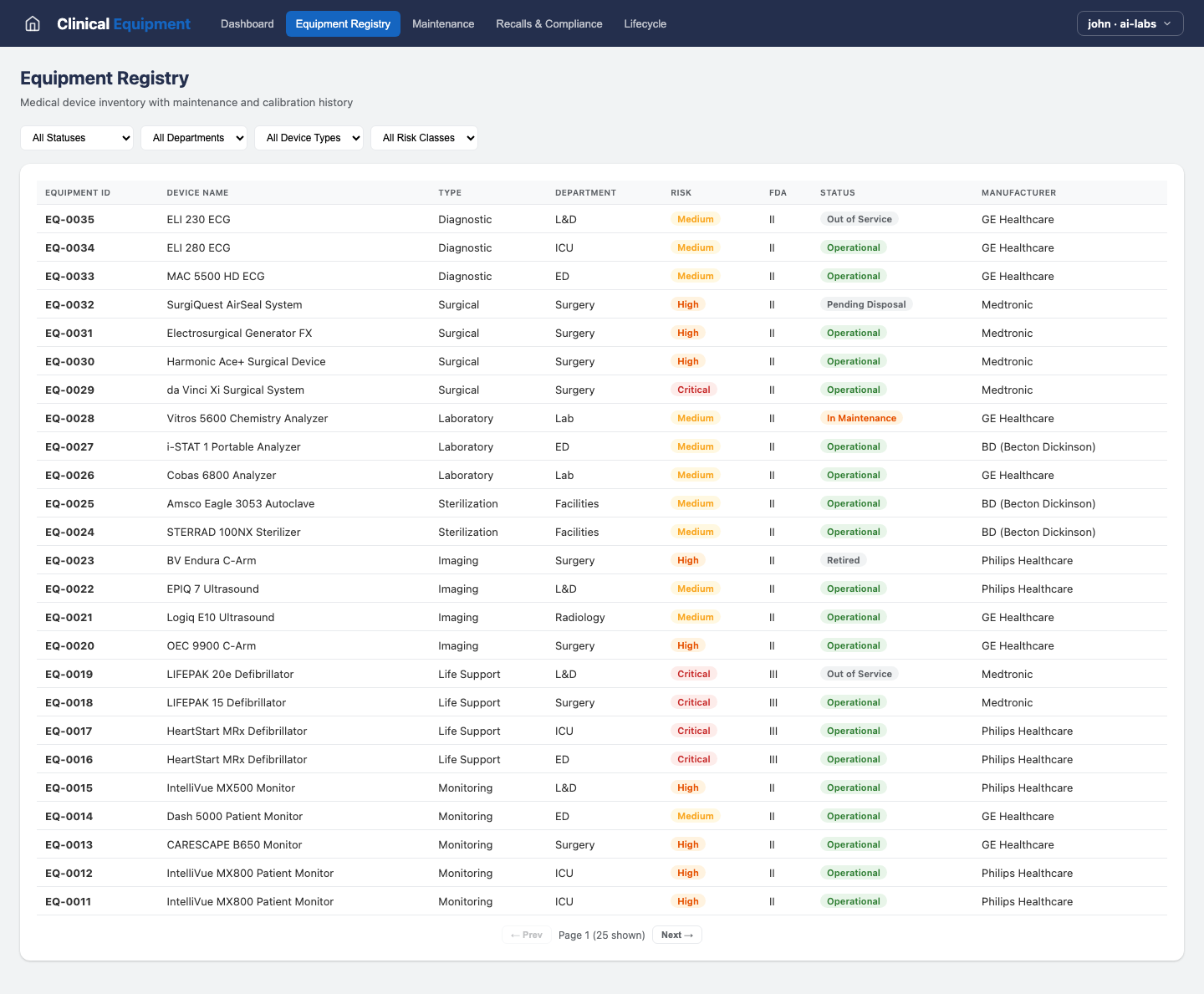The image size is (1204, 994).
Task: Open the Lifecycle section
Action: point(645,23)
